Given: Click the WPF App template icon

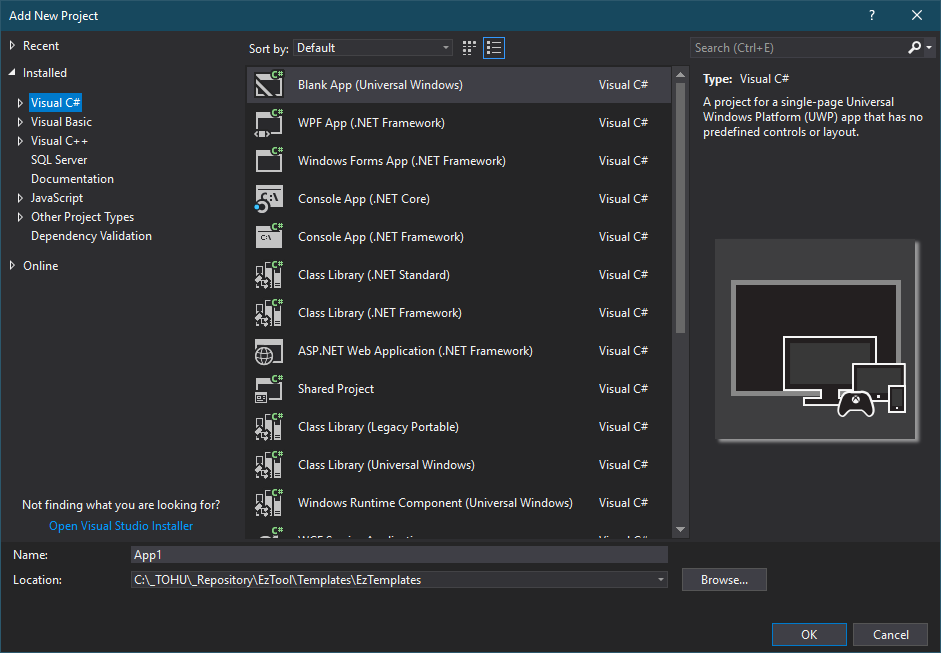Looking at the screenshot, I should [x=269, y=123].
